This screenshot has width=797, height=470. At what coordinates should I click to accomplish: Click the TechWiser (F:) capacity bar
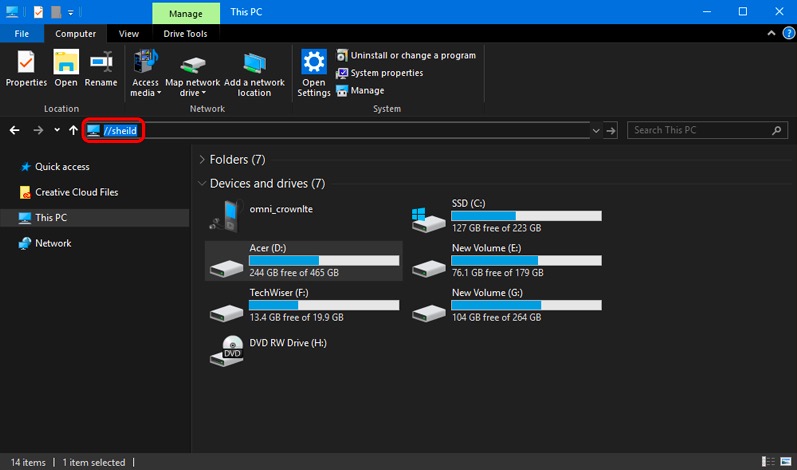pos(324,305)
